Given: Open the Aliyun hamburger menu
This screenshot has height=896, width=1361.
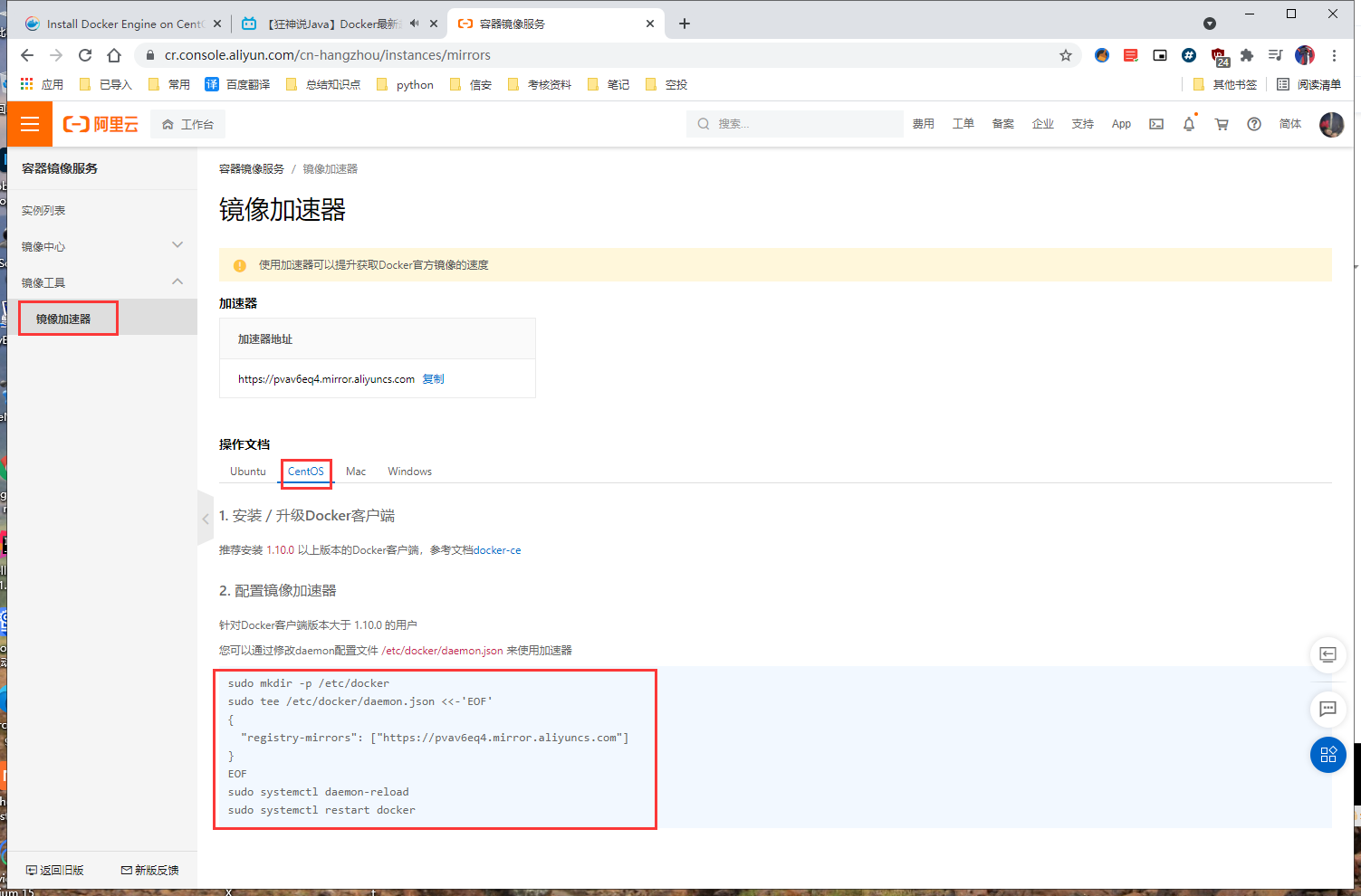Looking at the screenshot, I should [x=30, y=124].
